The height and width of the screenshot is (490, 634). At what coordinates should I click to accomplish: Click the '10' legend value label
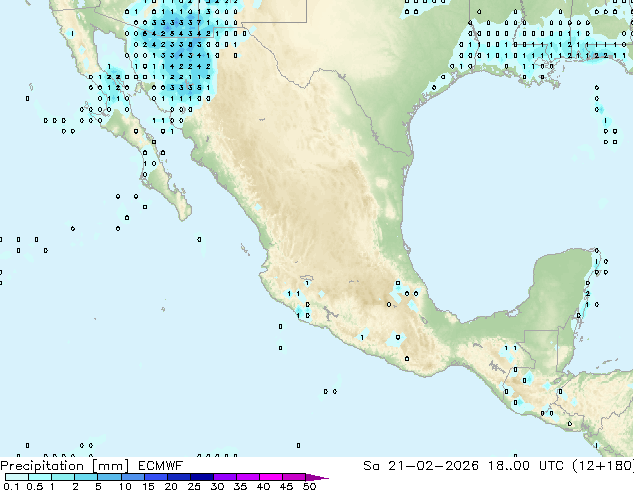click(x=125, y=486)
